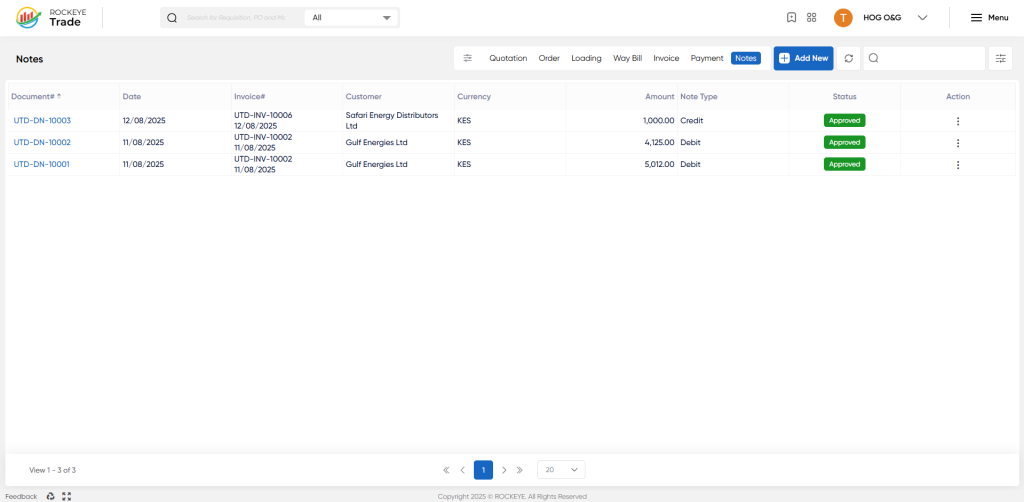Select the Notes tab
This screenshot has width=1024, height=502.
746,58
